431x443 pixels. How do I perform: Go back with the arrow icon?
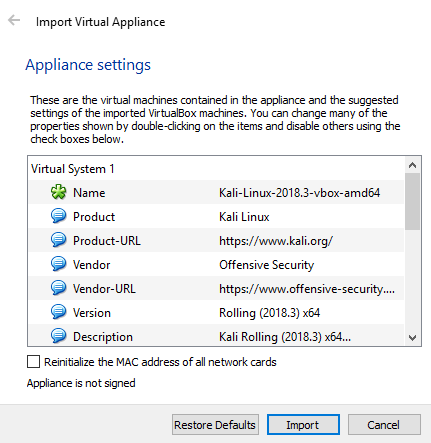(x=14, y=21)
